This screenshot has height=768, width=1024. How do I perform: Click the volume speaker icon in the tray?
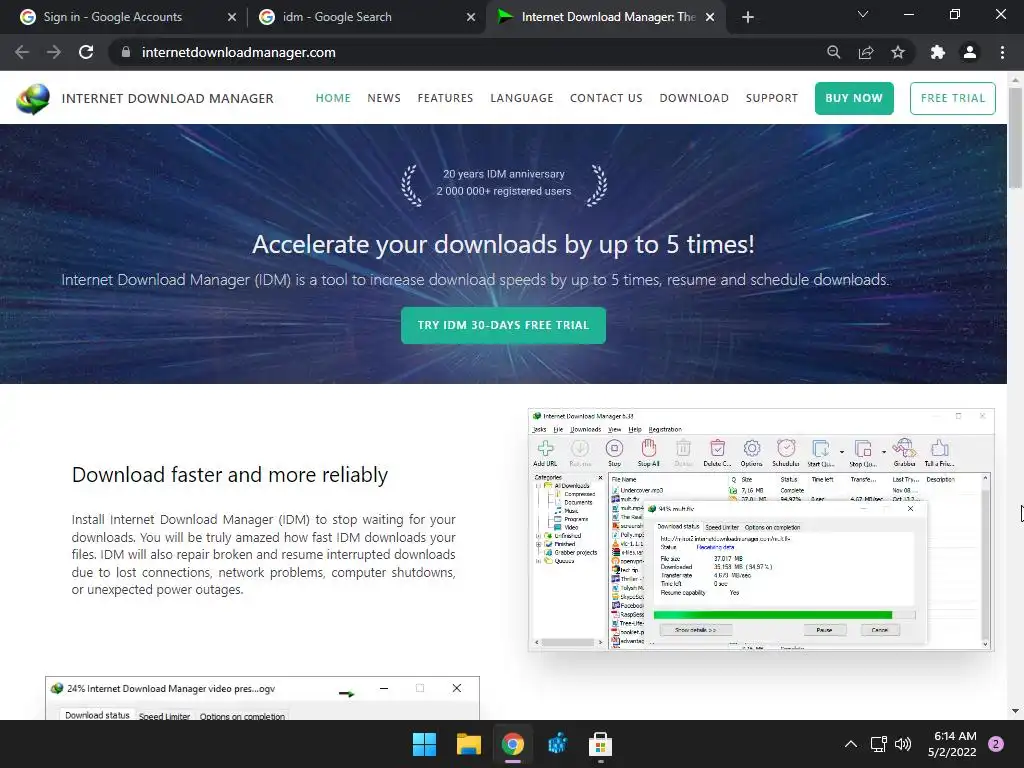(903, 744)
